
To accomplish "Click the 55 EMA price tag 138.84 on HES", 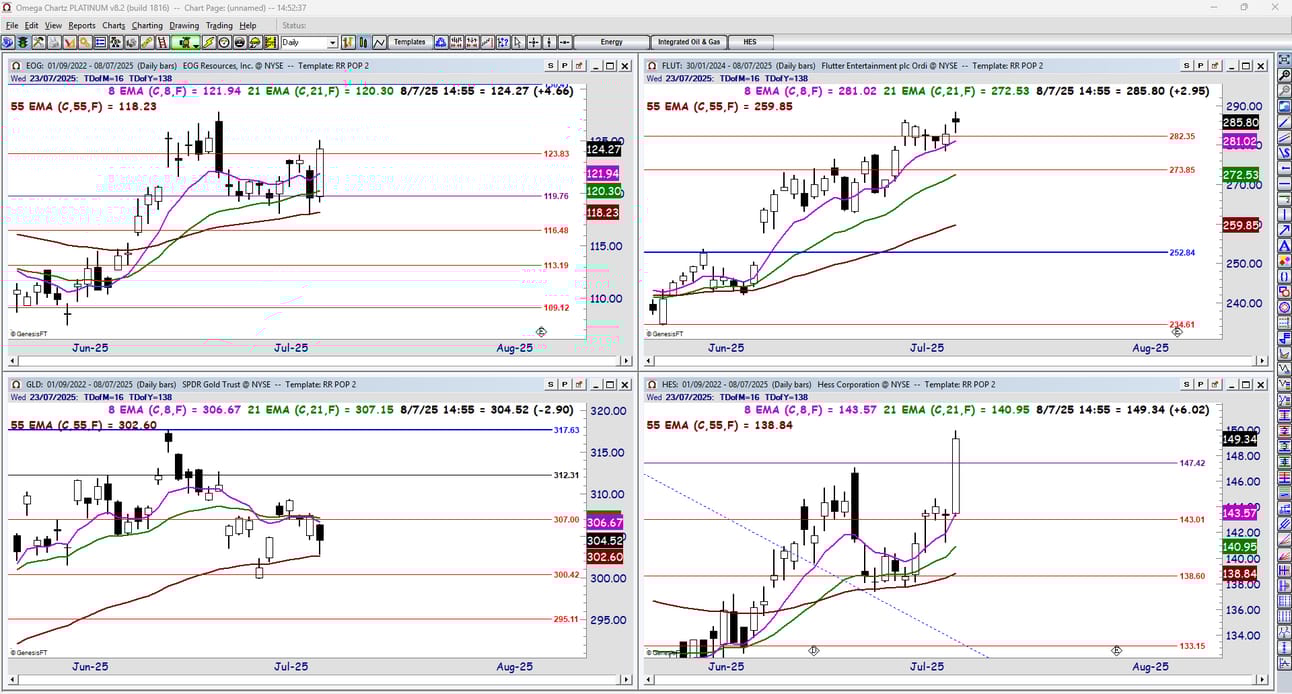I will [1240, 573].
